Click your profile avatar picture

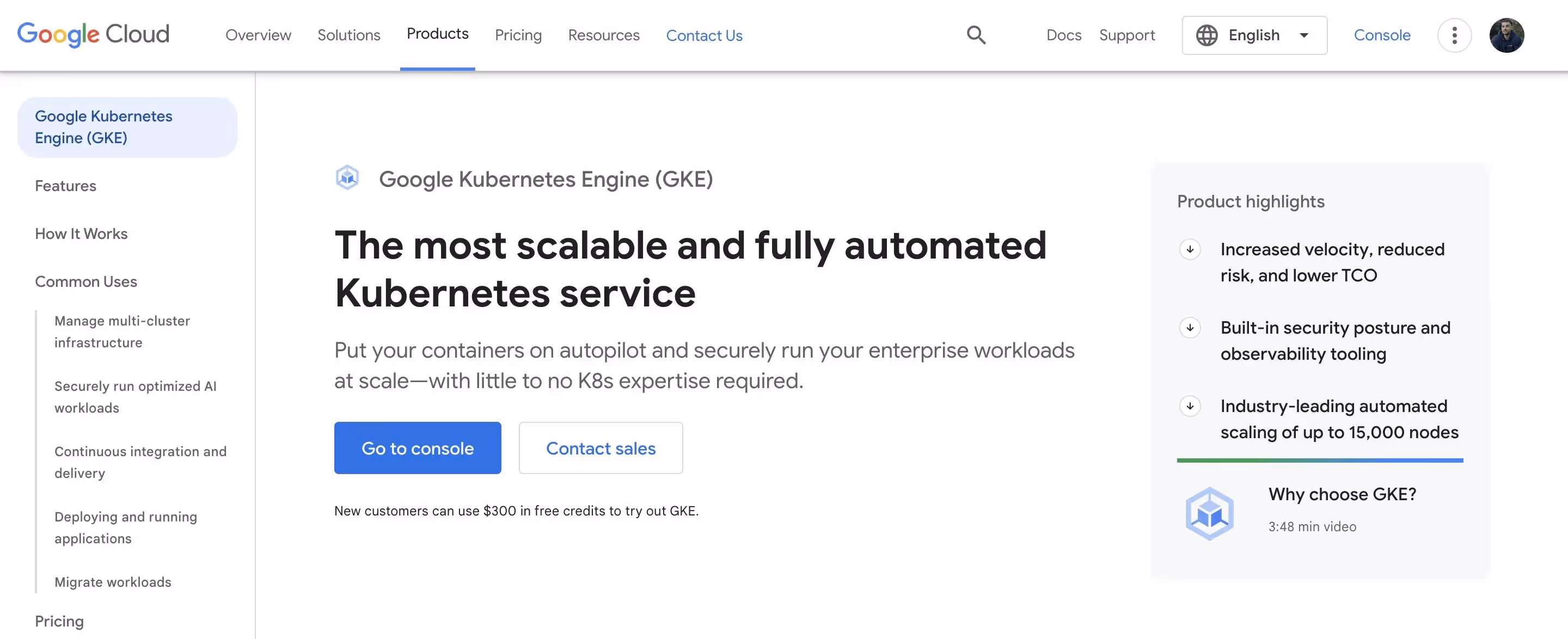tap(1507, 35)
